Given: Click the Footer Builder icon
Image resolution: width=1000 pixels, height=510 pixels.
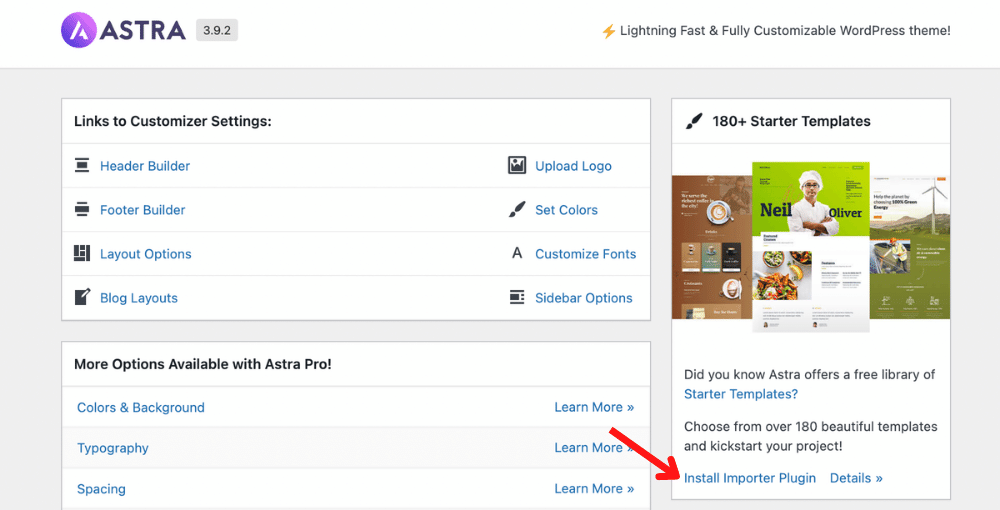Looking at the screenshot, I should pyautogui.click(x=82, y=210).
